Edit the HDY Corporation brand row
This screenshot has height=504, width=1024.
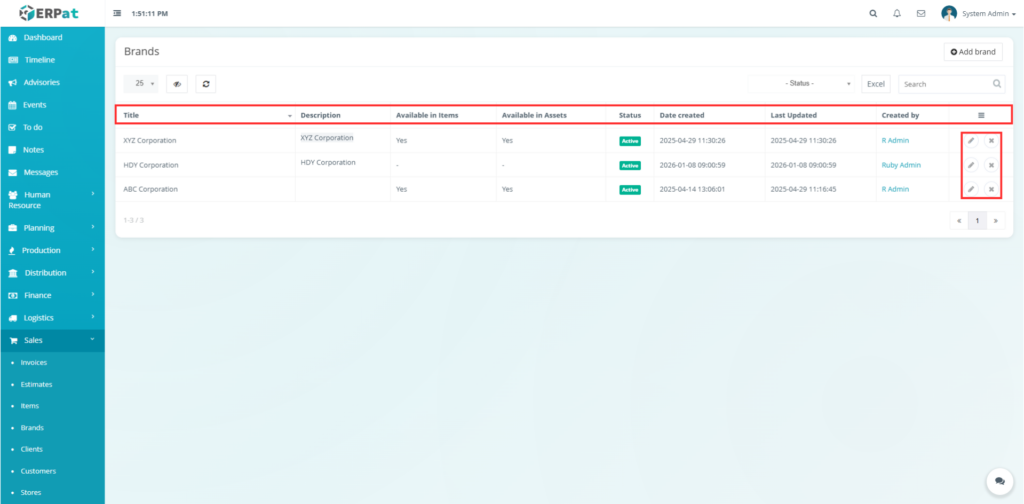[970, 165]
